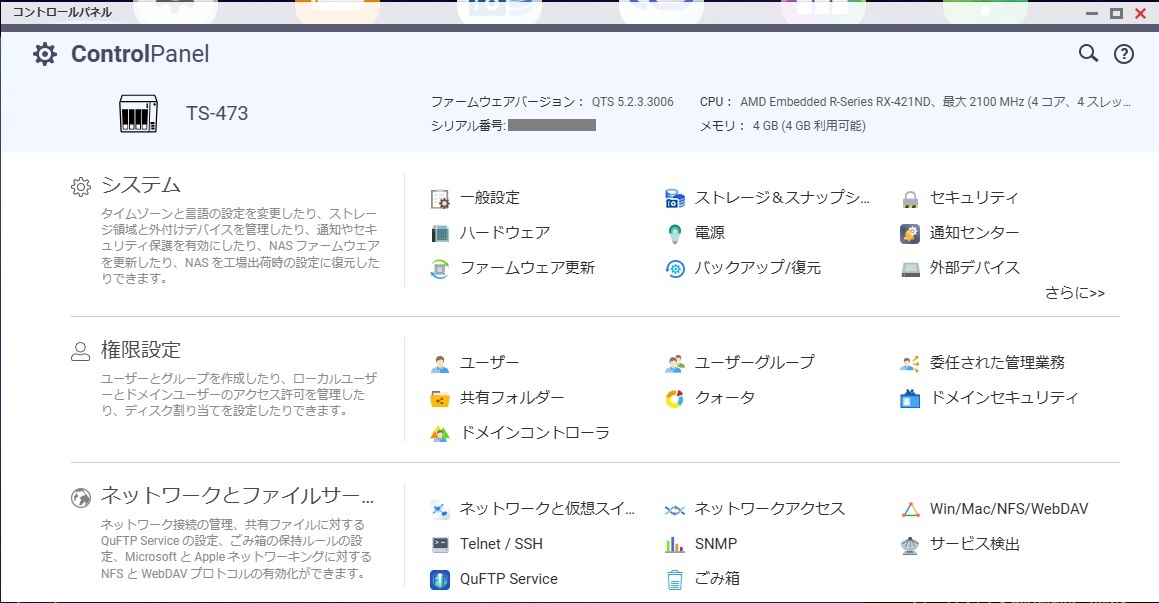Click the ControlPanel gear logo icon
Screen dimensions: 1159x603
(x=44, y=54)
